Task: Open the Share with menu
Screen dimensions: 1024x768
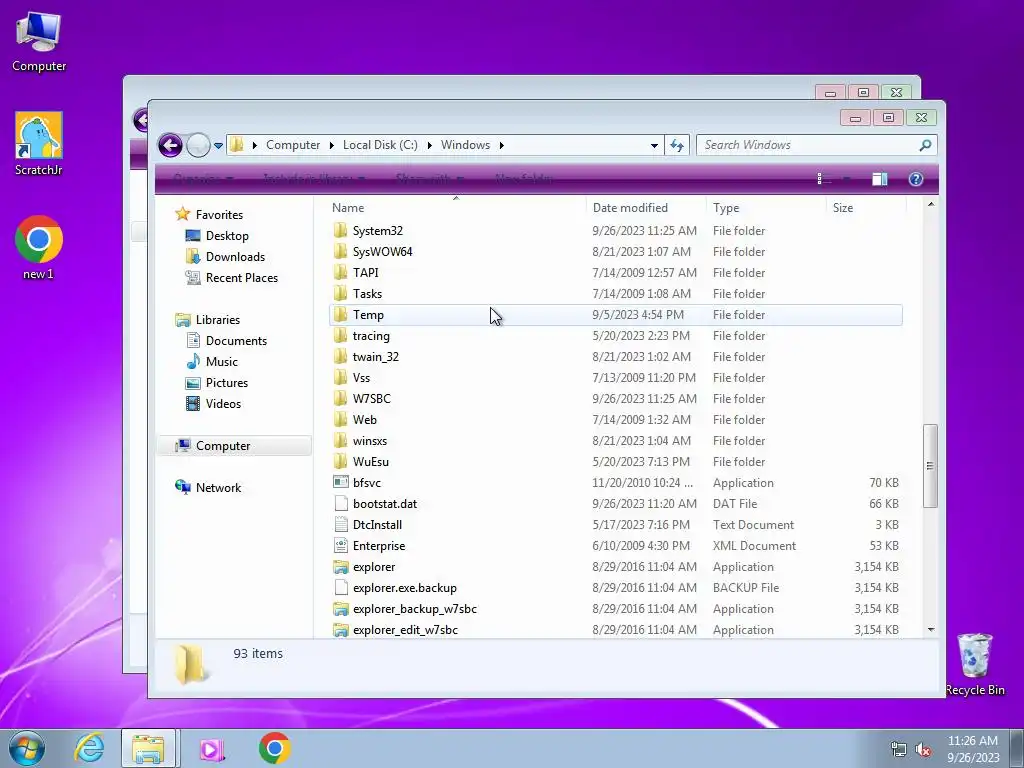Action: 430,179
